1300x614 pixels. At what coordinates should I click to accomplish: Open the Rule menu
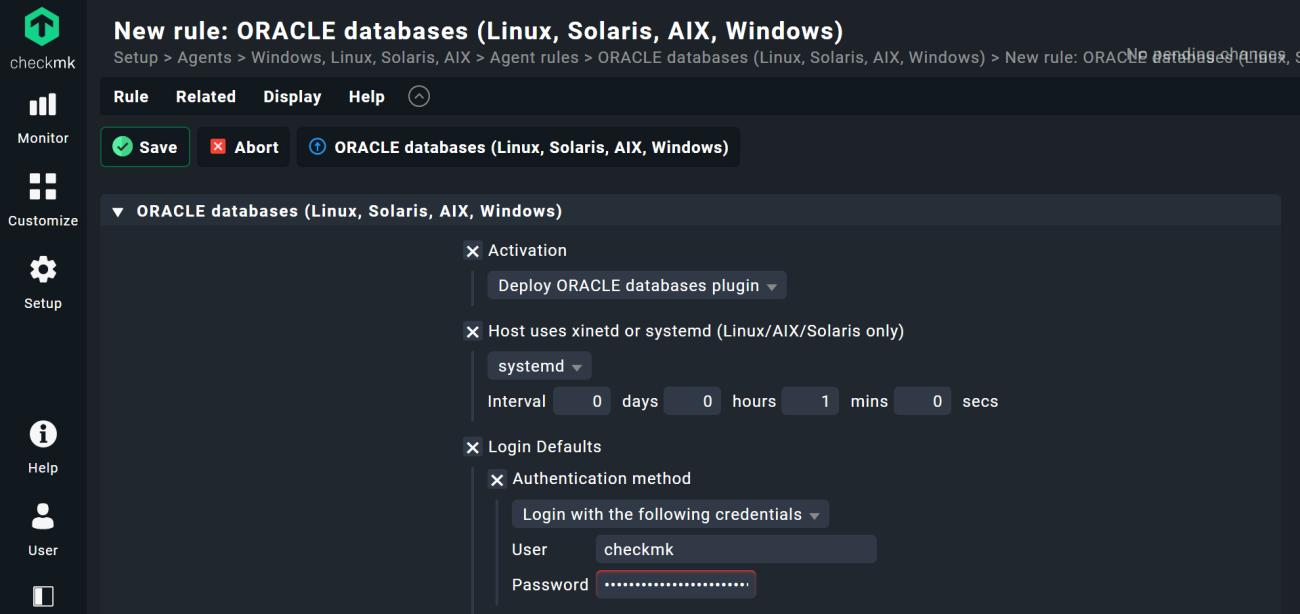131,97
